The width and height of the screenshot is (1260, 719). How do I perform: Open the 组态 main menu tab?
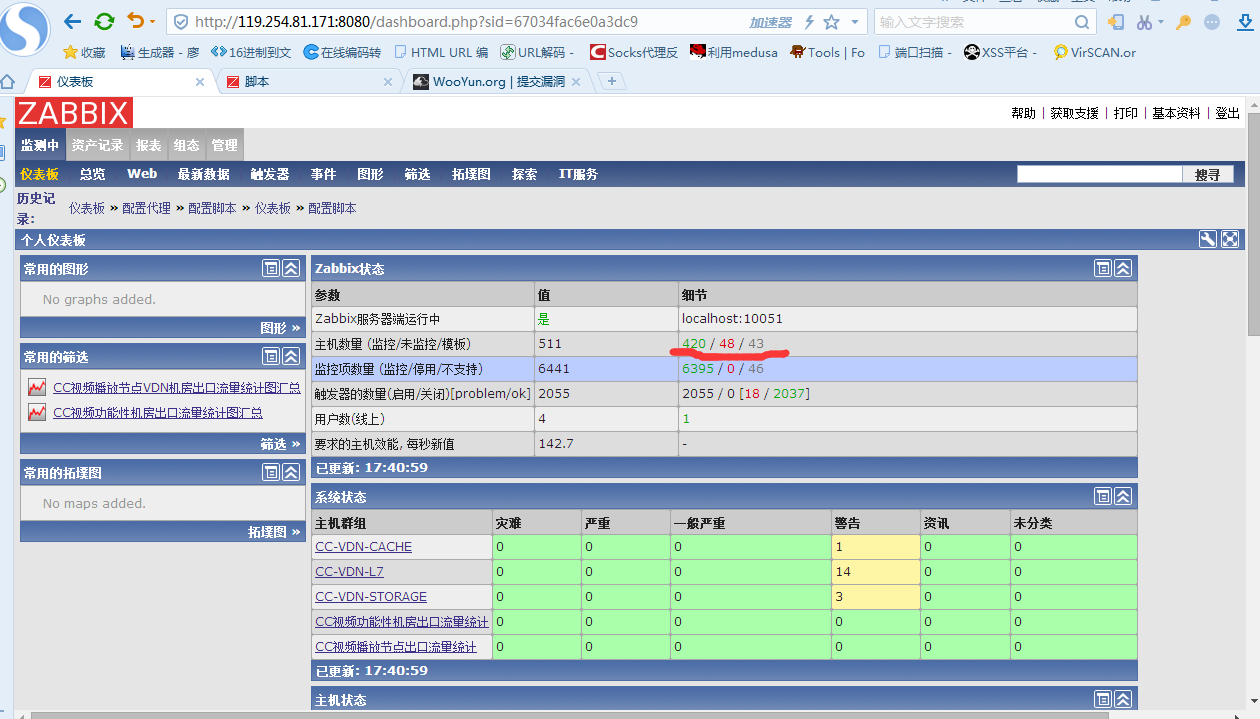[186, 145]
